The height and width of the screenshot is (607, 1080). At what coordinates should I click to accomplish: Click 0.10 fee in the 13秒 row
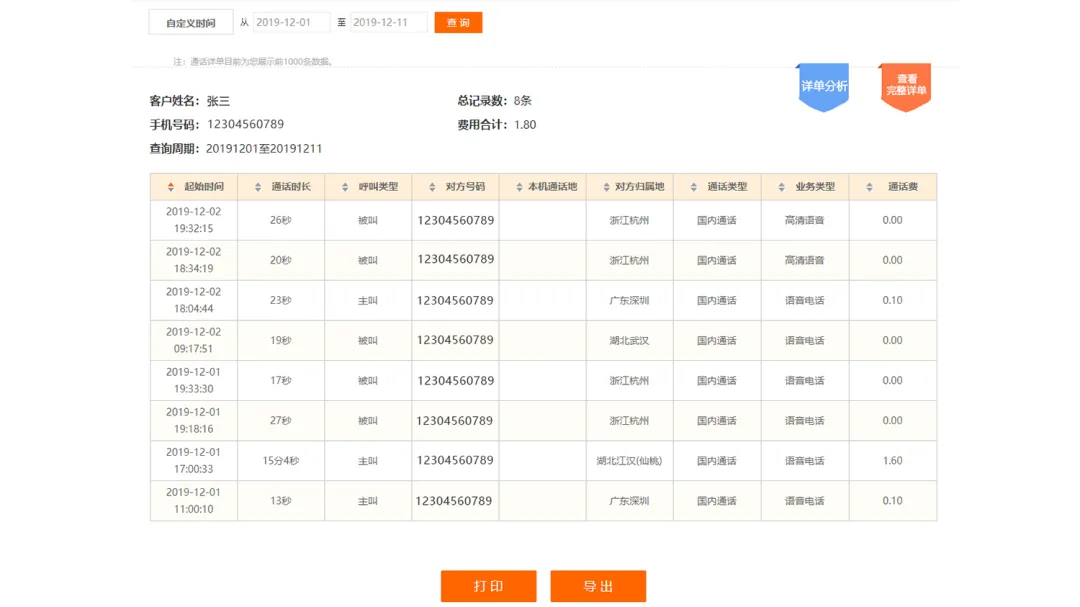pos(892,500)
